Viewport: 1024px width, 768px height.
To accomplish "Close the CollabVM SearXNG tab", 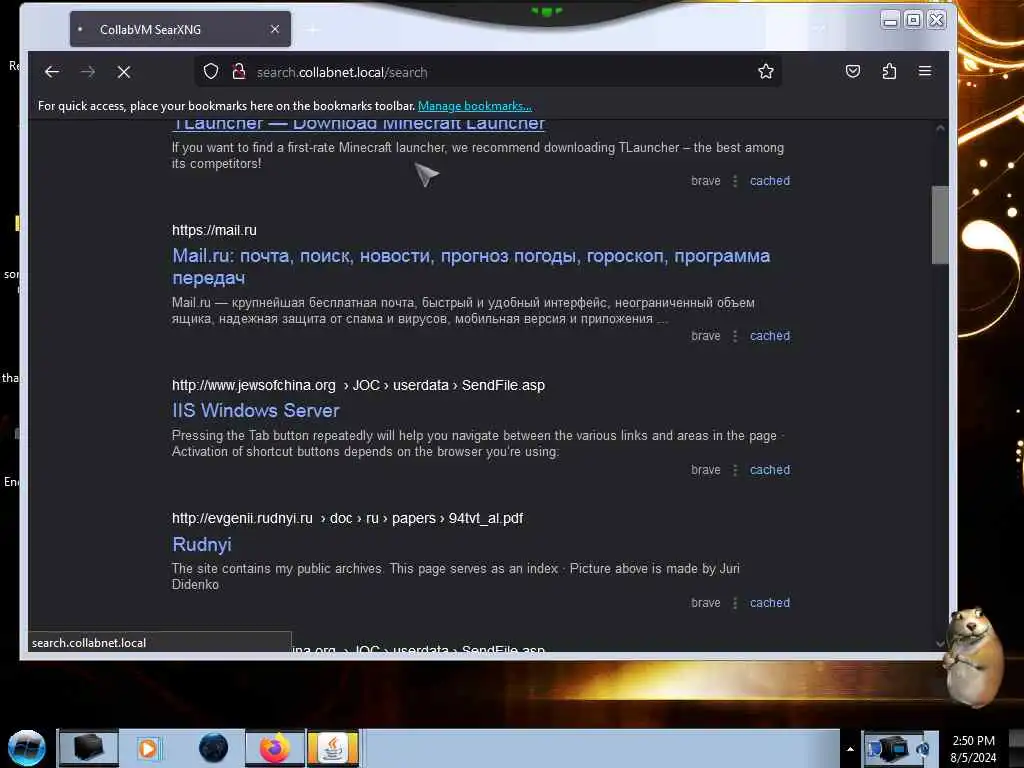I will [x=275, y=29].
